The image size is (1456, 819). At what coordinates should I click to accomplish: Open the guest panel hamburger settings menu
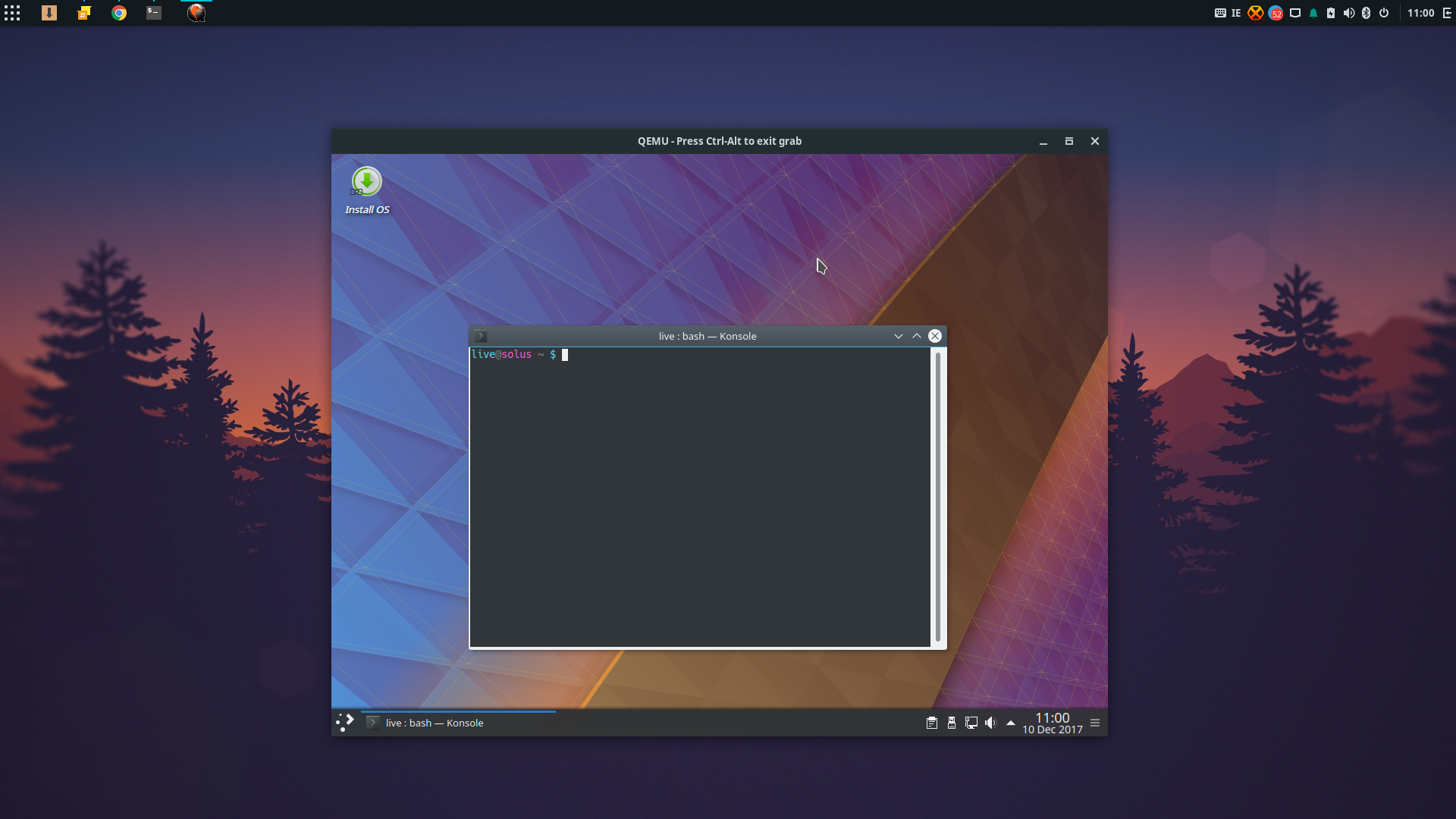(1095, 723)
